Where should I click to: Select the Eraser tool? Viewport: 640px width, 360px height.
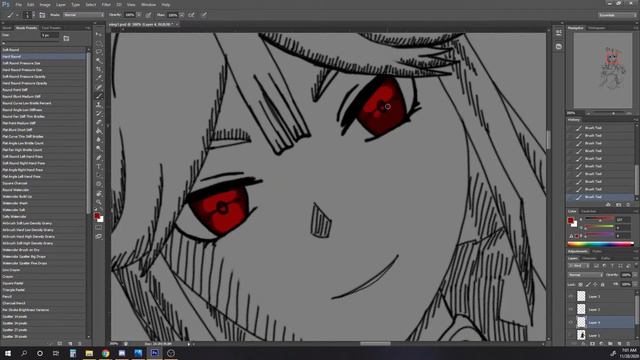point(99,122)
